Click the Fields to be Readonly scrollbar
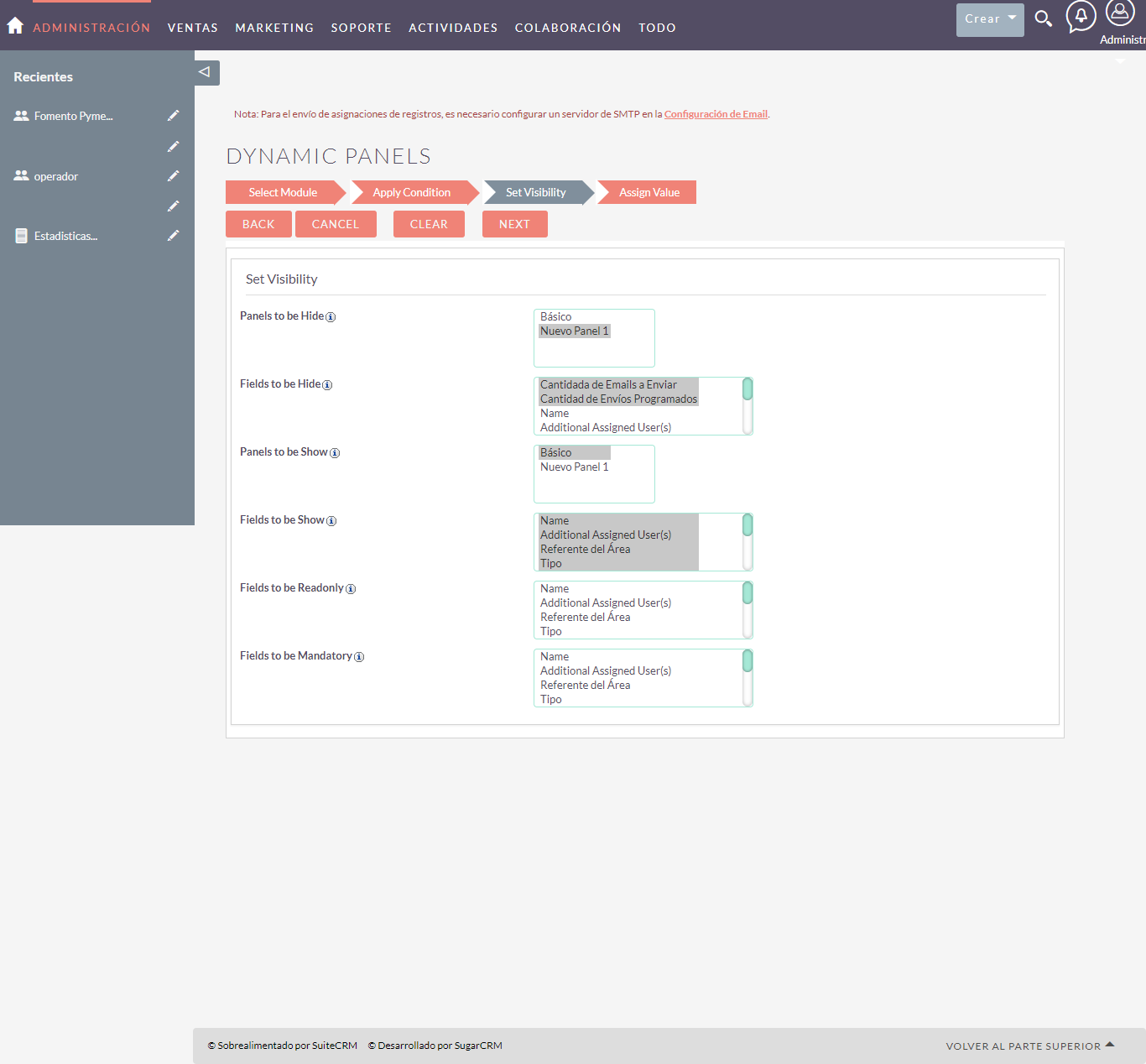1146x1064 pixels. [748, 610]
